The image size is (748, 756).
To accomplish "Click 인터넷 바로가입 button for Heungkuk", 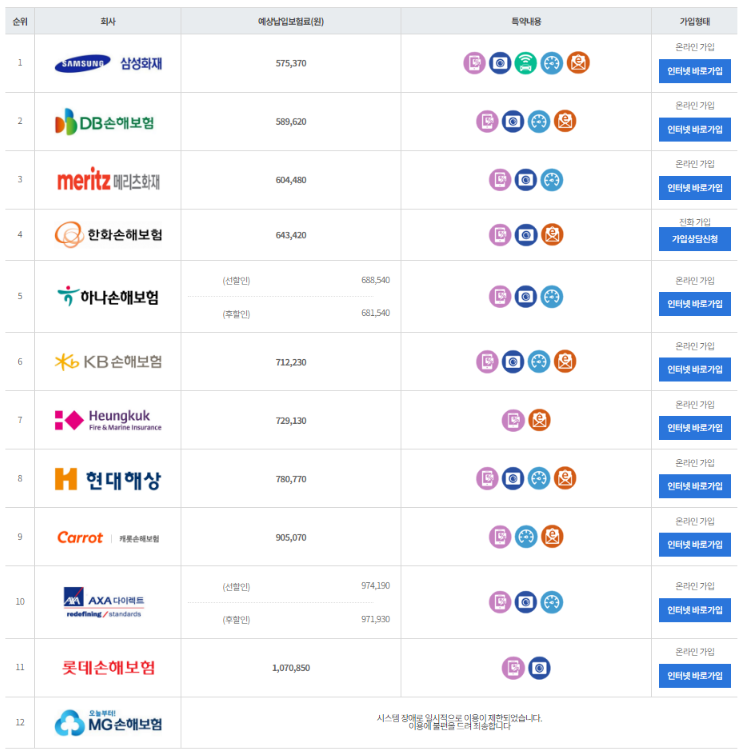I will 694,428.
